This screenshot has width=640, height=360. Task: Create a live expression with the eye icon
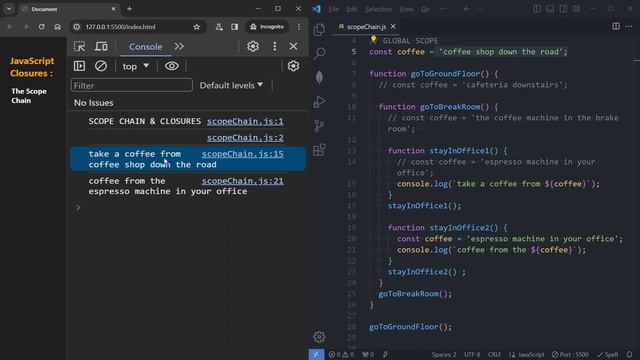coord(172,66)
